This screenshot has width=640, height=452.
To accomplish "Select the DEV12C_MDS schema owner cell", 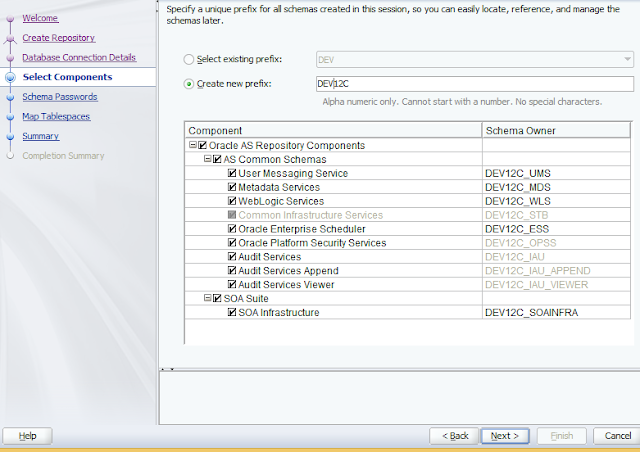I will [556, 187].
